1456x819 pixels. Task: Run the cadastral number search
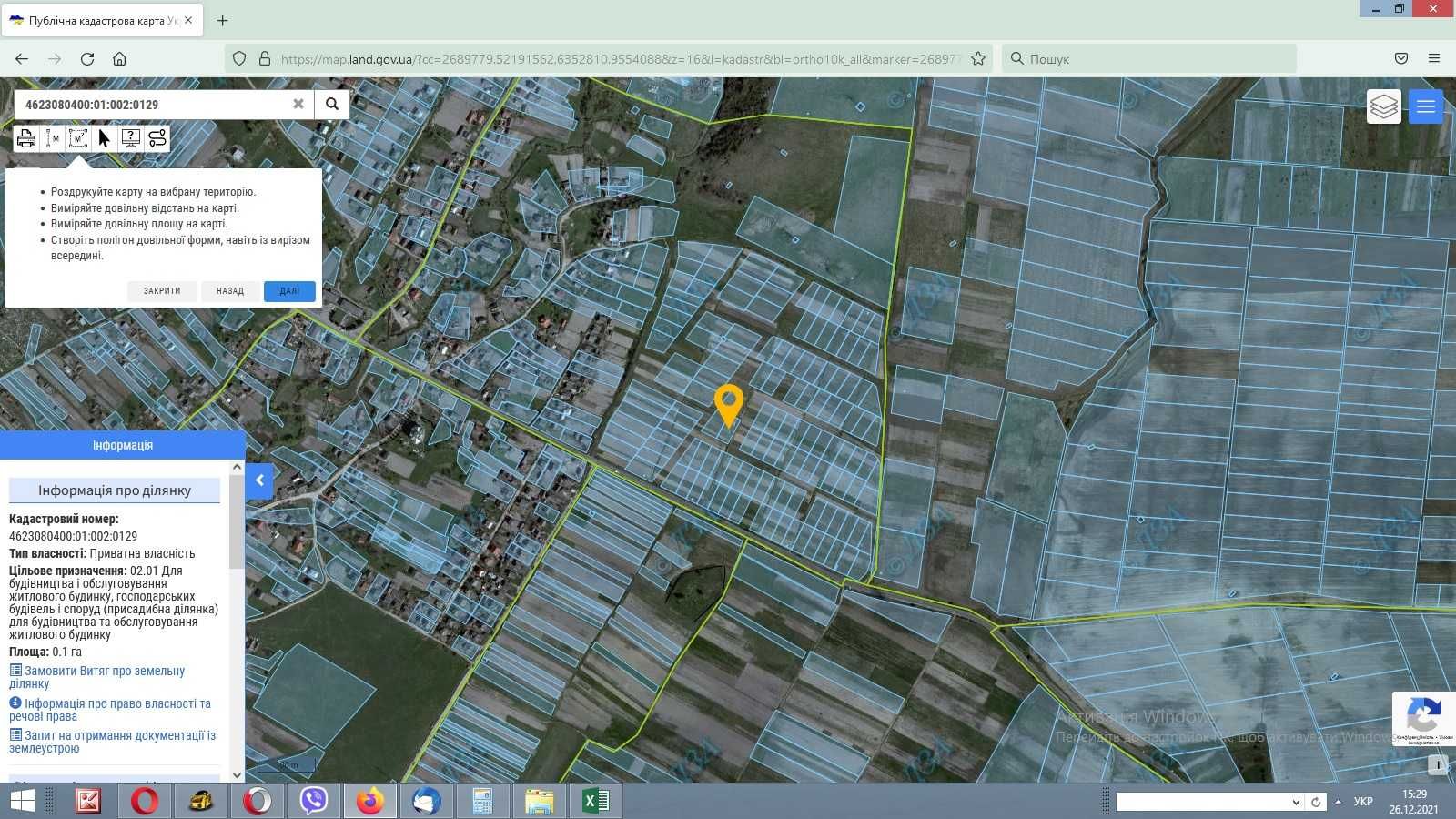(332, 105)
